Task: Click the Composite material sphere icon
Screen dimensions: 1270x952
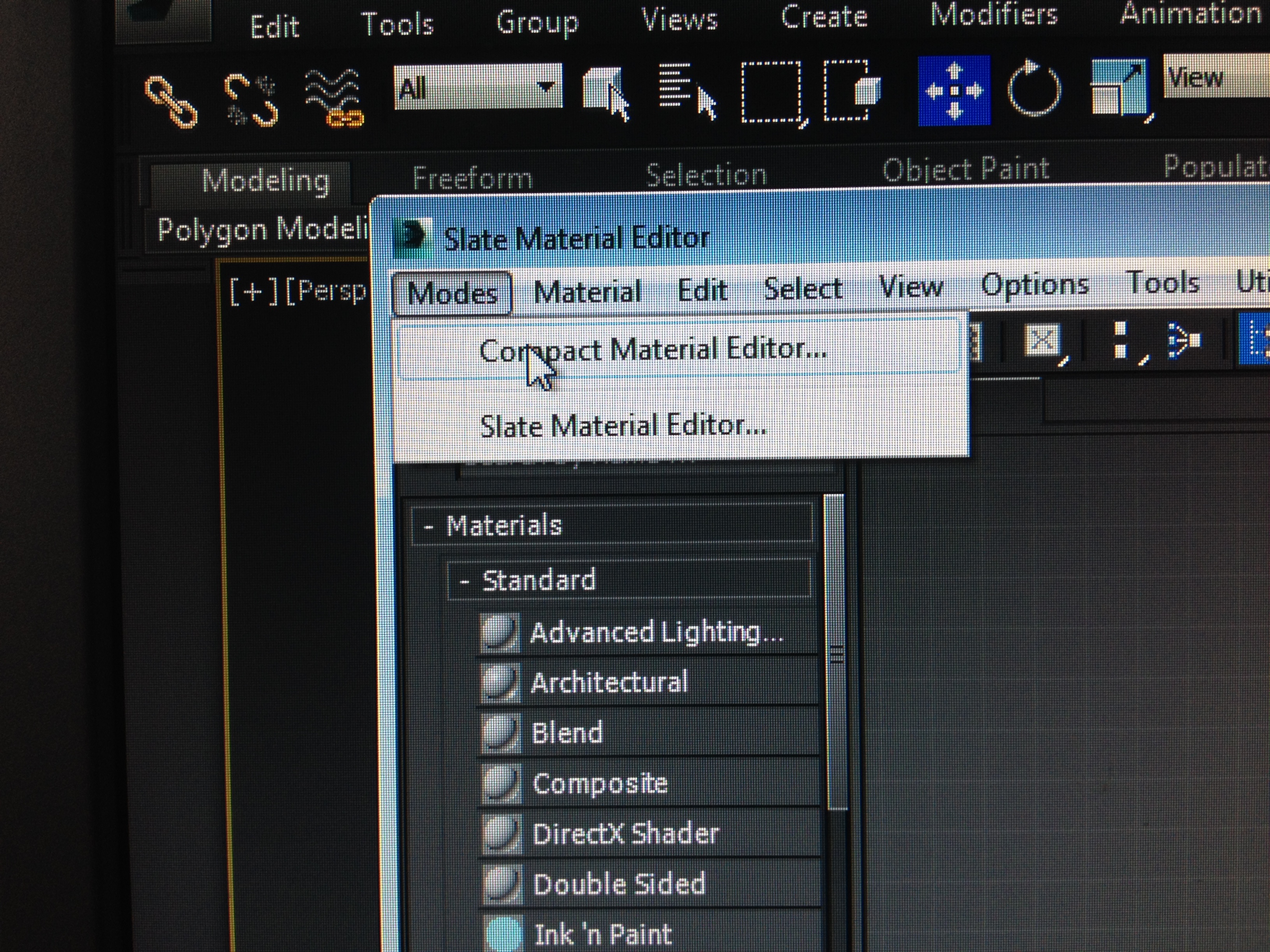Action: tap(502, 784)
